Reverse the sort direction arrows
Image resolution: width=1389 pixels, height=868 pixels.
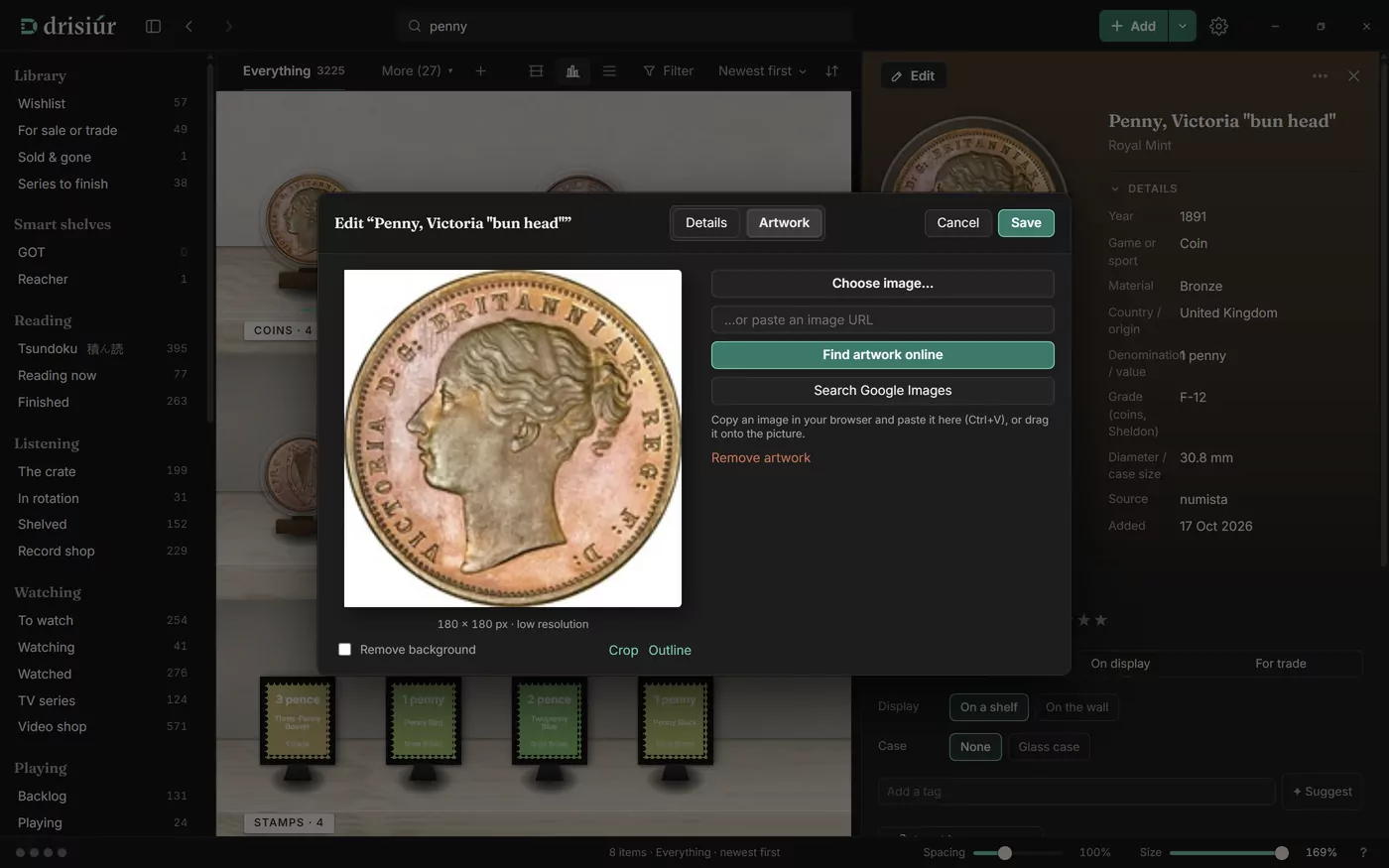(x=831, y=70)
